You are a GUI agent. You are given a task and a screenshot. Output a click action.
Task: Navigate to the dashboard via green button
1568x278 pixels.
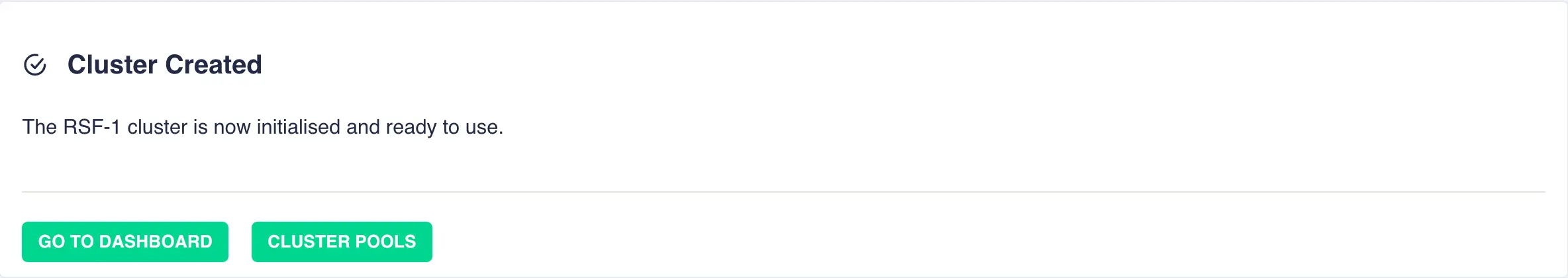click(125, 242)
